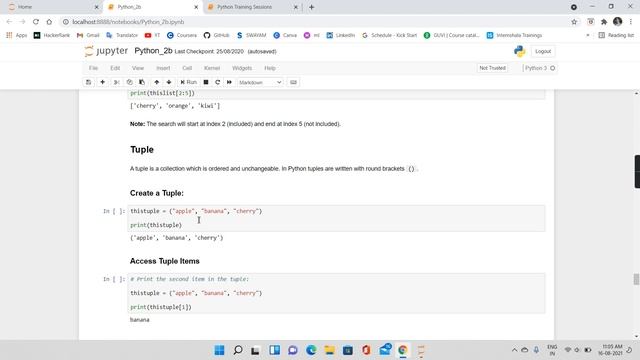Open the File menu
Image resolution: width=640 pixels, height=360 pixels.
pyautogui.click(x=93, y=68)
